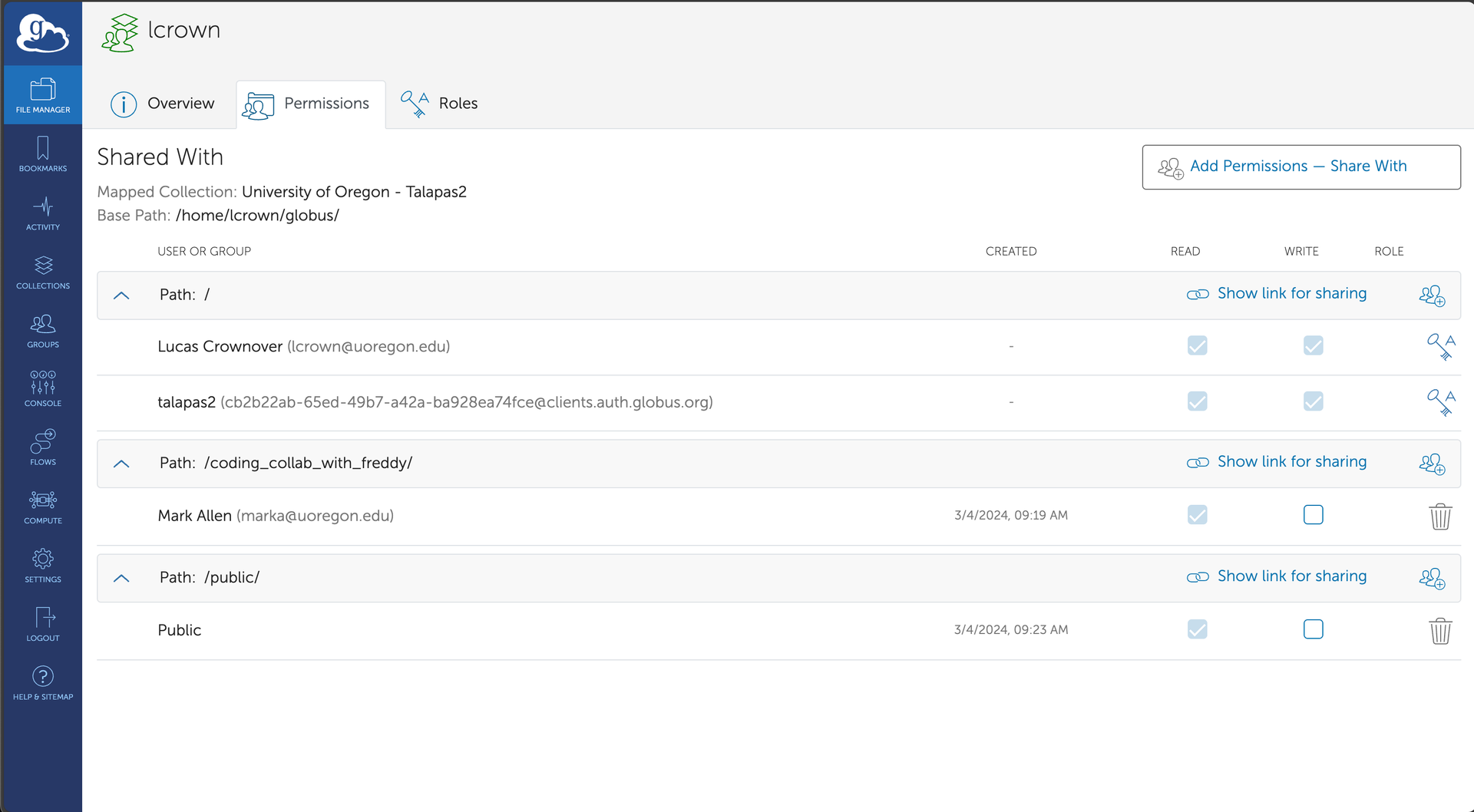Open Groups in sidebar

43,330
